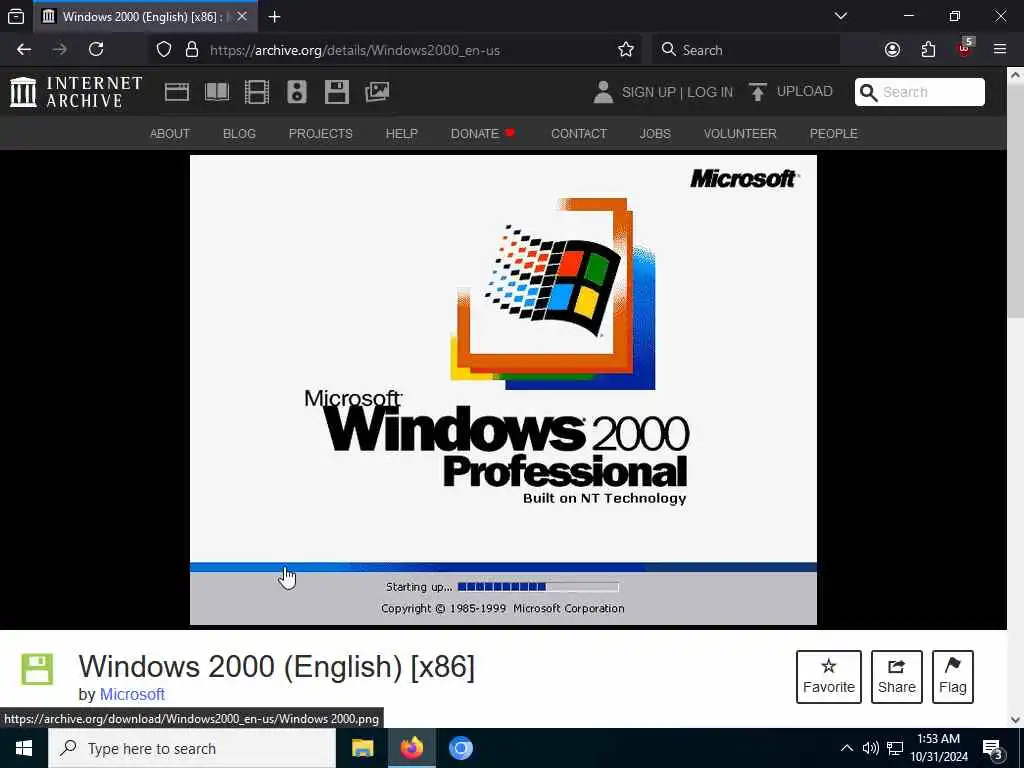Open the Internet Archive home logo
The image size is (1024, 768).
coord(76,91)
